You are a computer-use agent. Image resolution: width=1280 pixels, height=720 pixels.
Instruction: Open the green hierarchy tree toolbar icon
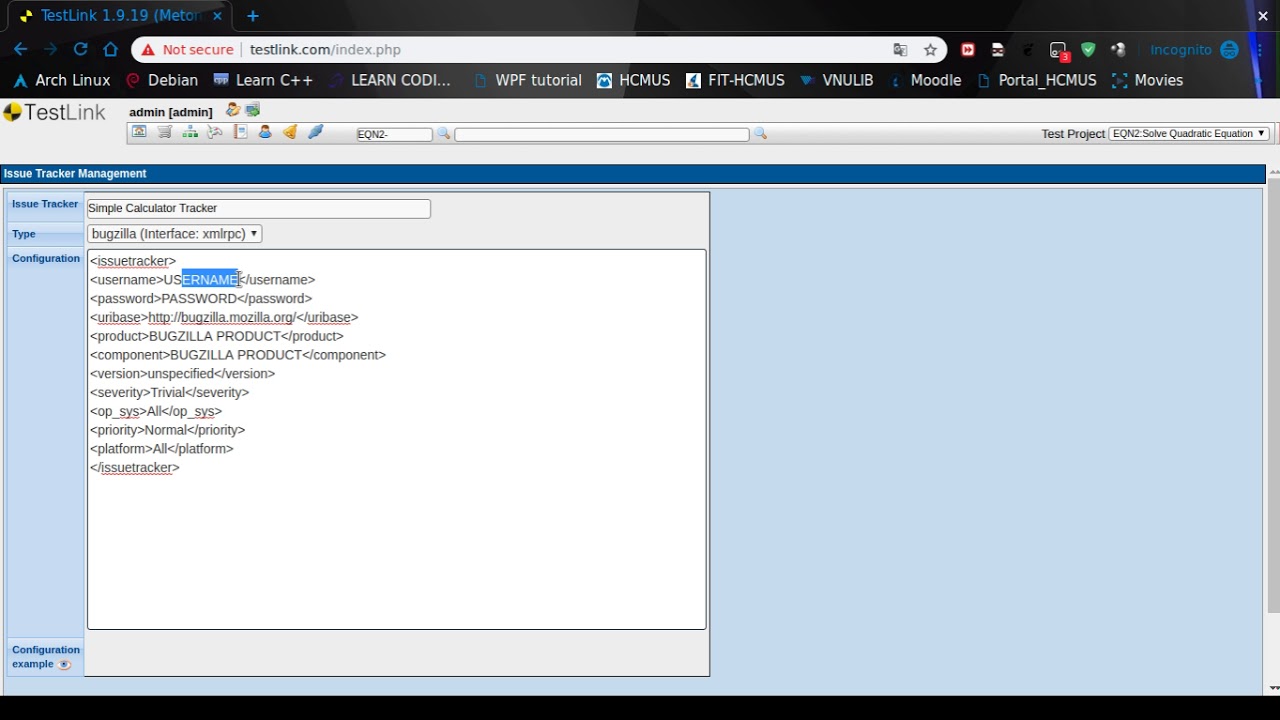pyautogui.click(x=190, y=132)
